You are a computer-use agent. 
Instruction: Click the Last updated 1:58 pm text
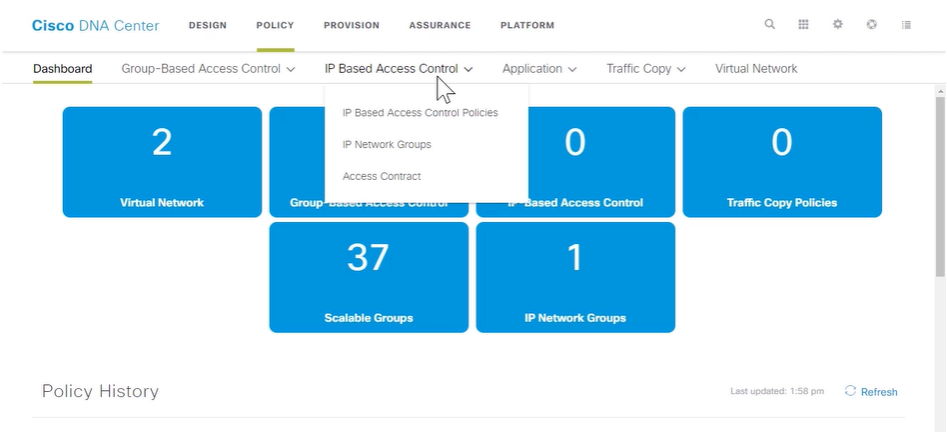[775, 392]
